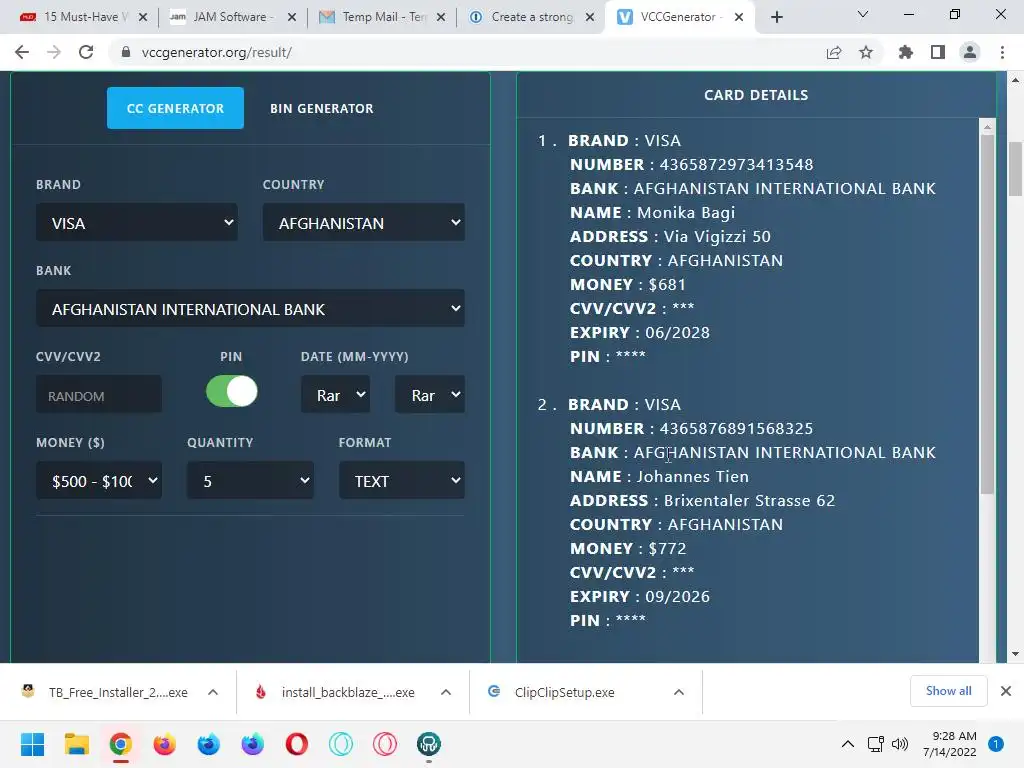Open the QUANTITY dropdown showing 5
Screen dimensions: 1024x768
[x=250, y=481]
